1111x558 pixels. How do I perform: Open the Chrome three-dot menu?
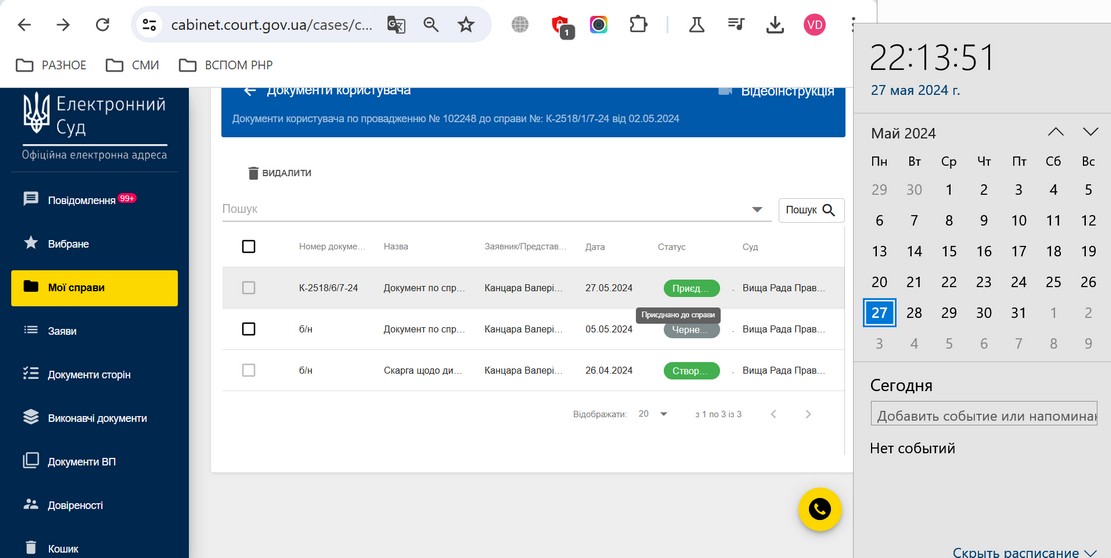point(852,25)
